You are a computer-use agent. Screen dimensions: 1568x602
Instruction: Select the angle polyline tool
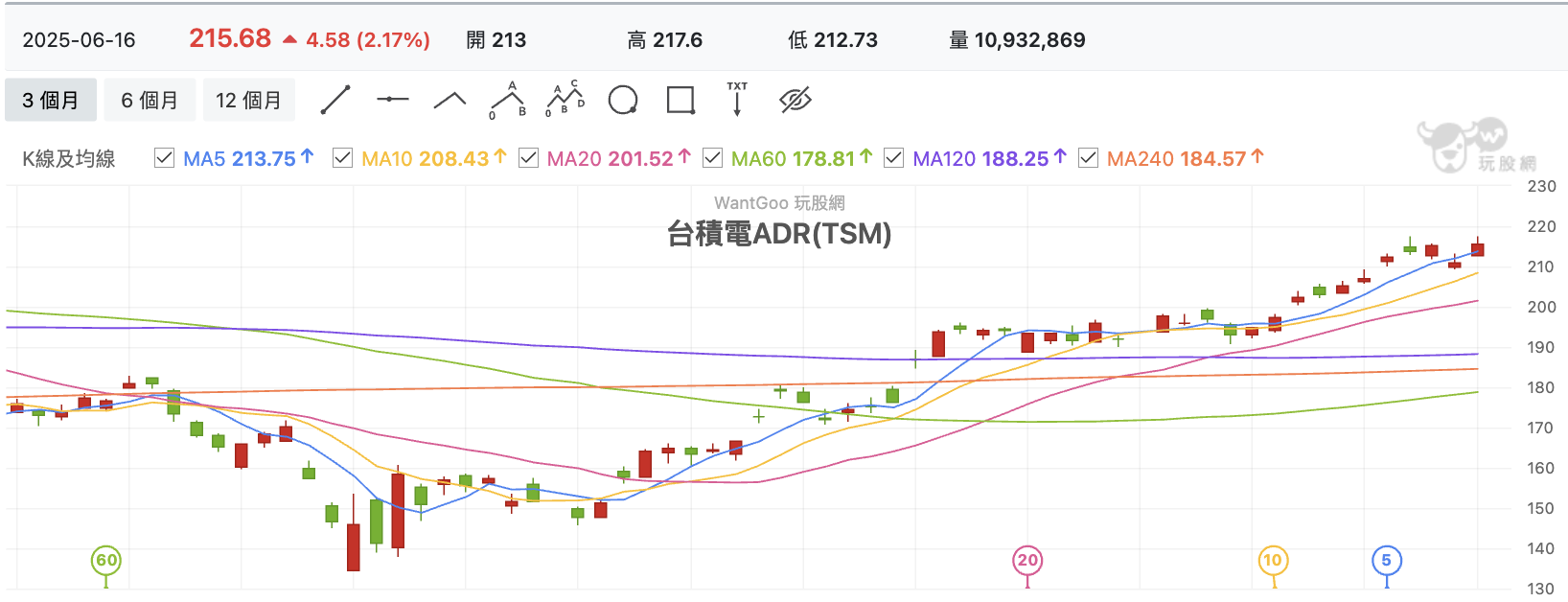tap(450, 100)
